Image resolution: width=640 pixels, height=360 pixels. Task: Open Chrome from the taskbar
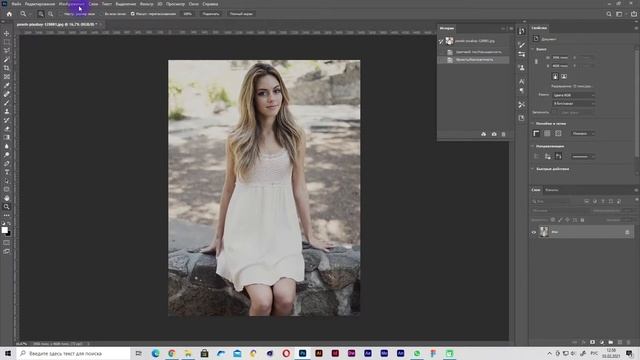pos(172,353)
